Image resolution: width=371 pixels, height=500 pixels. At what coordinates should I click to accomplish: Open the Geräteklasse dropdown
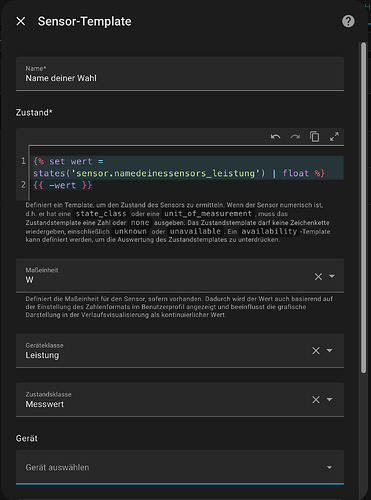click(x=329, y=351)
